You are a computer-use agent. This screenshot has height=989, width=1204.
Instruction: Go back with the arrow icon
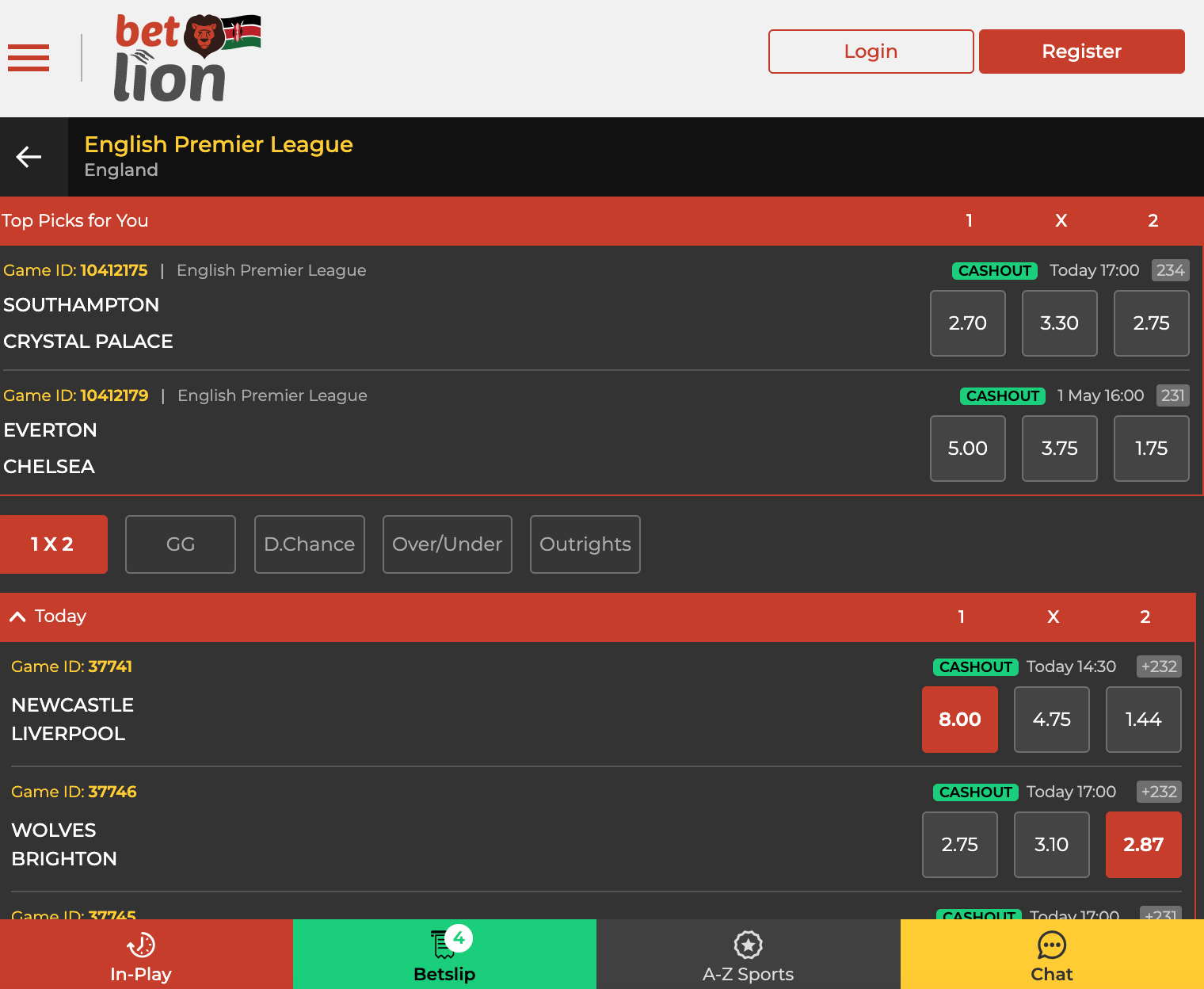(x=29, y=157)
